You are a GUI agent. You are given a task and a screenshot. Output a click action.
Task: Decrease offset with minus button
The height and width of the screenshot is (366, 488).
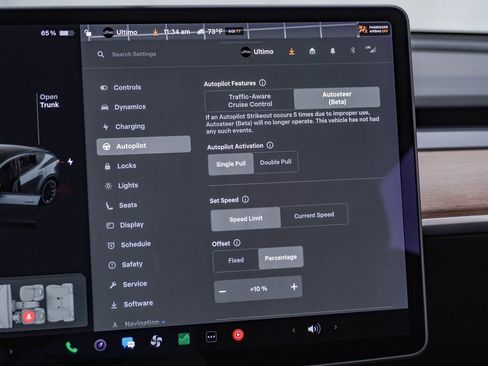[x=223, y=291]
